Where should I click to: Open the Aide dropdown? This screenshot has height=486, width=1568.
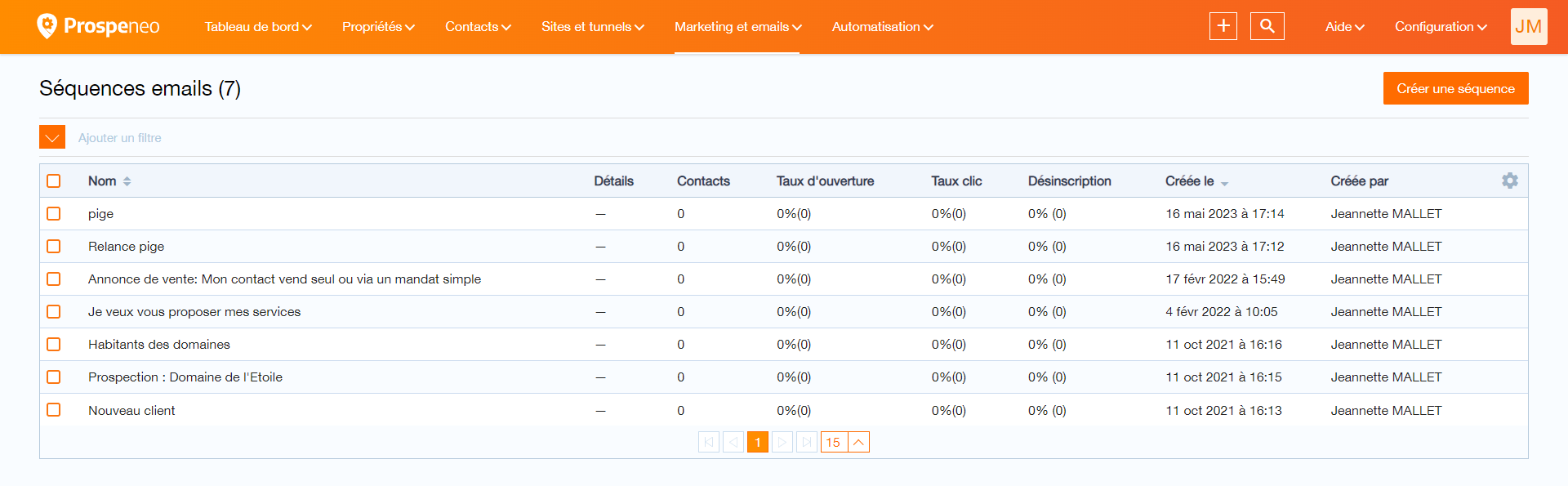click(1344, 27)
